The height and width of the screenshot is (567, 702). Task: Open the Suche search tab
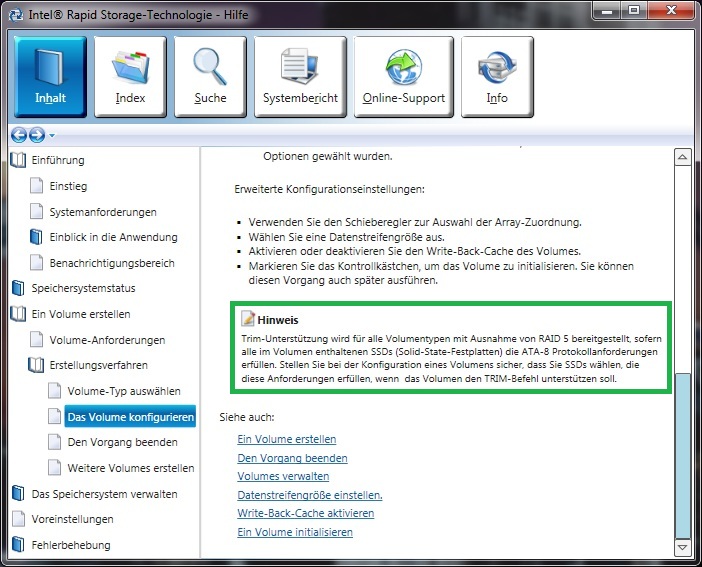(x=210, y=77)
